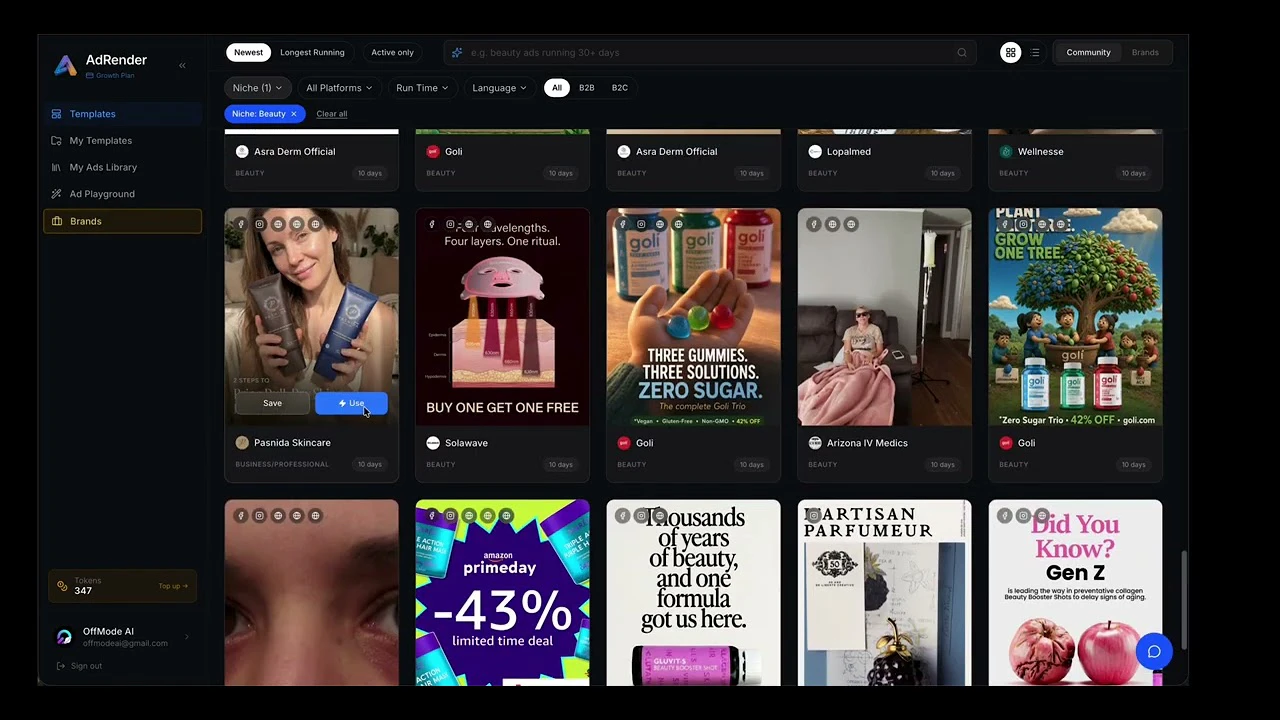Image resolution: width=1280 pixels, height=720 pixels.
Task: Expand account menu chevron beside OffMode AI
Action: pyautogui.click(x=186, y=637)
